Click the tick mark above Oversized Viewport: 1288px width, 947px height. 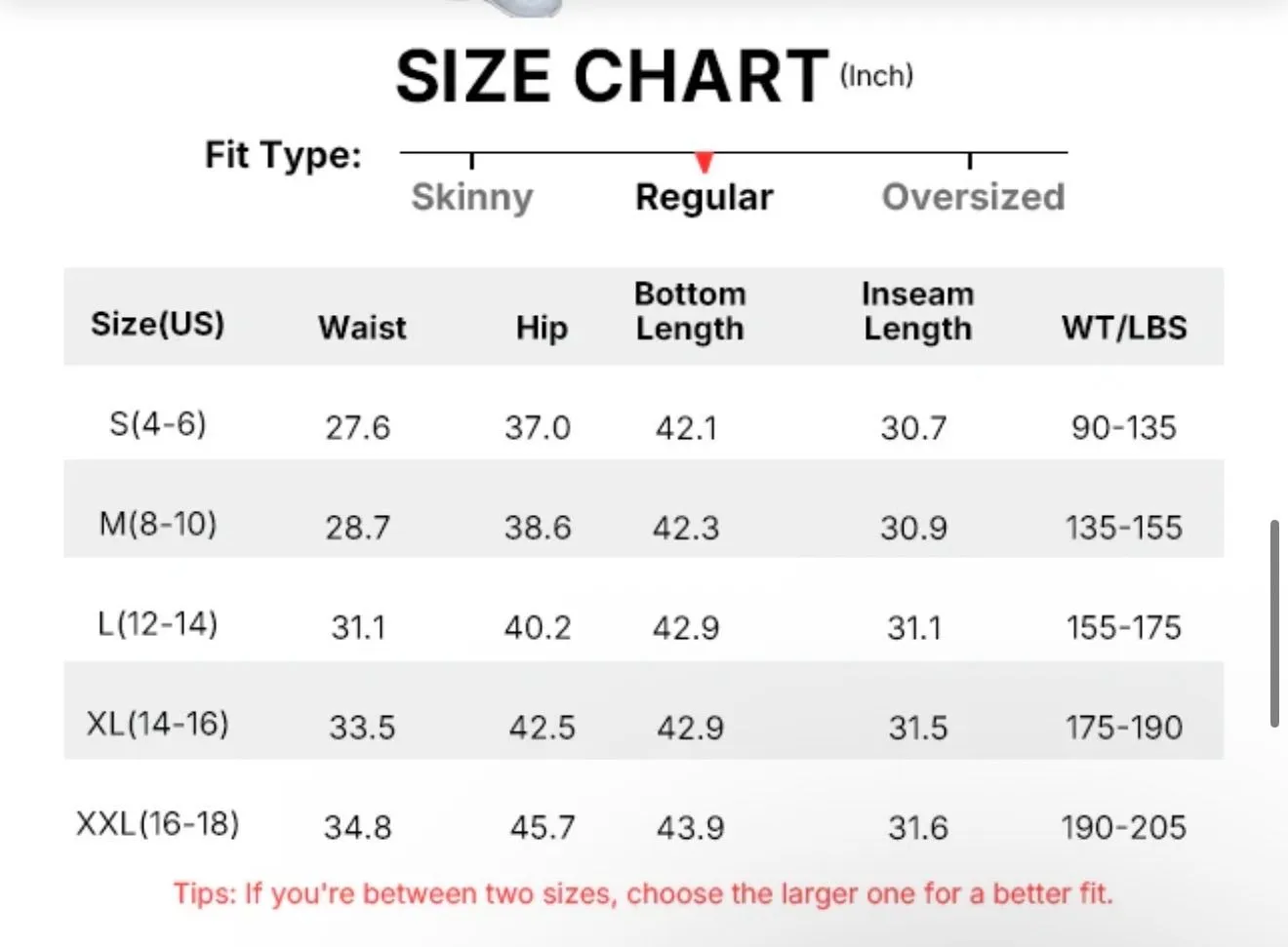(970, 160)
